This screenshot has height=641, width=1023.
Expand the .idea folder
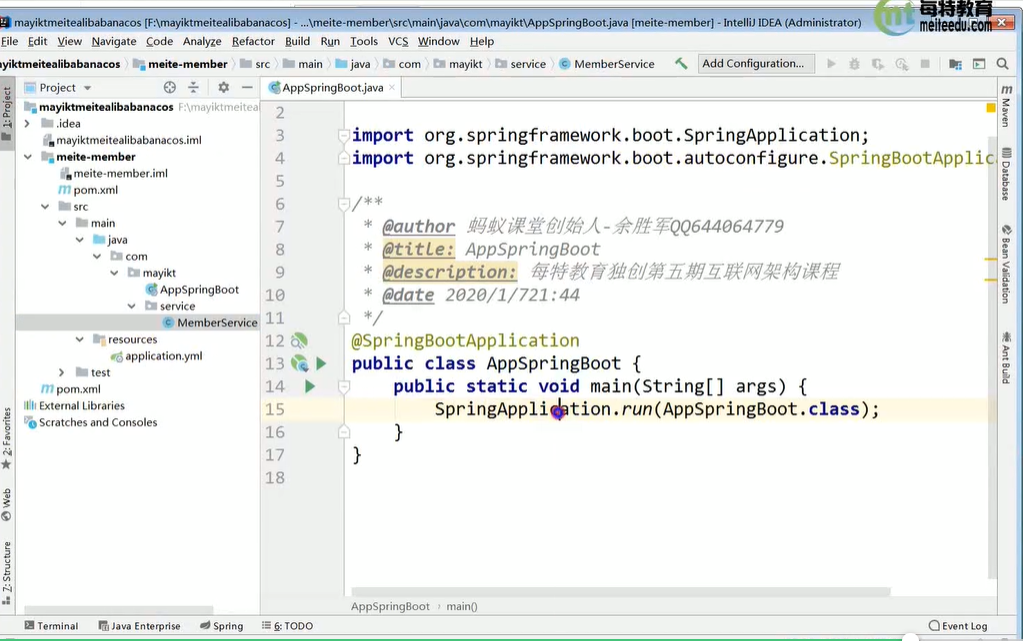(x=27, y=123)
